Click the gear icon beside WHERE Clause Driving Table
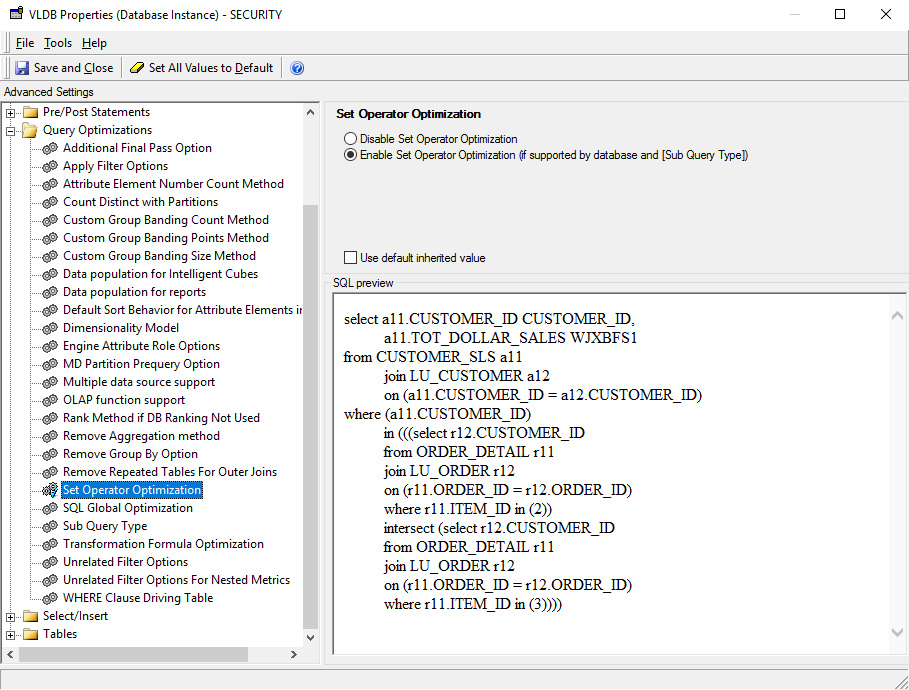 [49, 598]
